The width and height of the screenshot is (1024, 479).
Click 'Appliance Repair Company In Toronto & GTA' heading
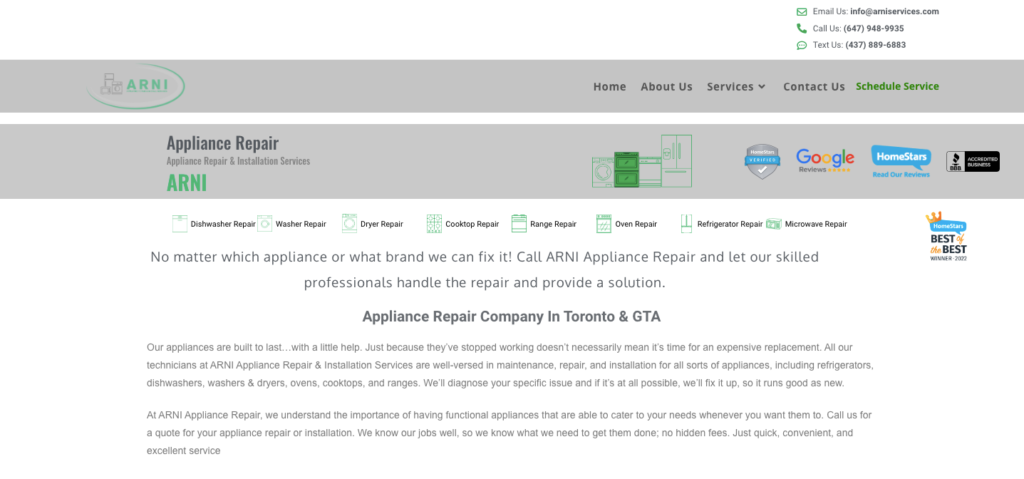click(x=511, y=317)
